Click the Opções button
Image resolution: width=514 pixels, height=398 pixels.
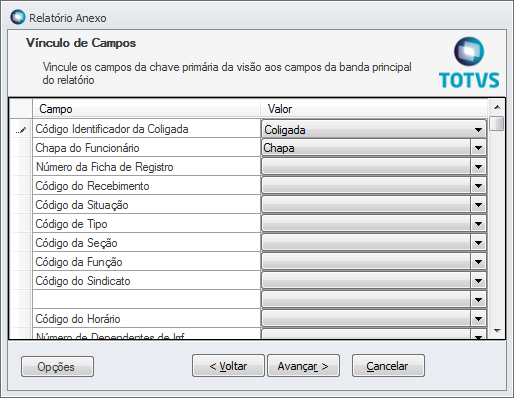pyautogui.click(x=57, y=367)
